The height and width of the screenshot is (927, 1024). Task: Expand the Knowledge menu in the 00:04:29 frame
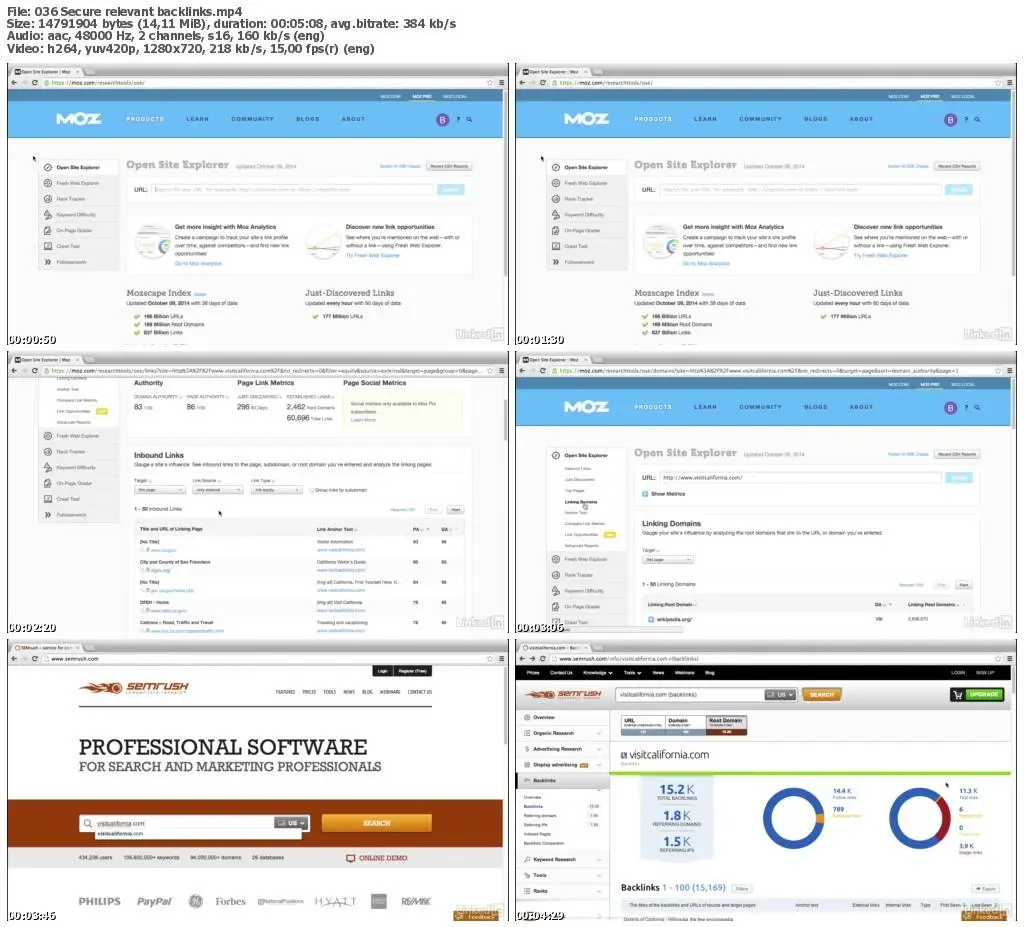coord(598,673)
